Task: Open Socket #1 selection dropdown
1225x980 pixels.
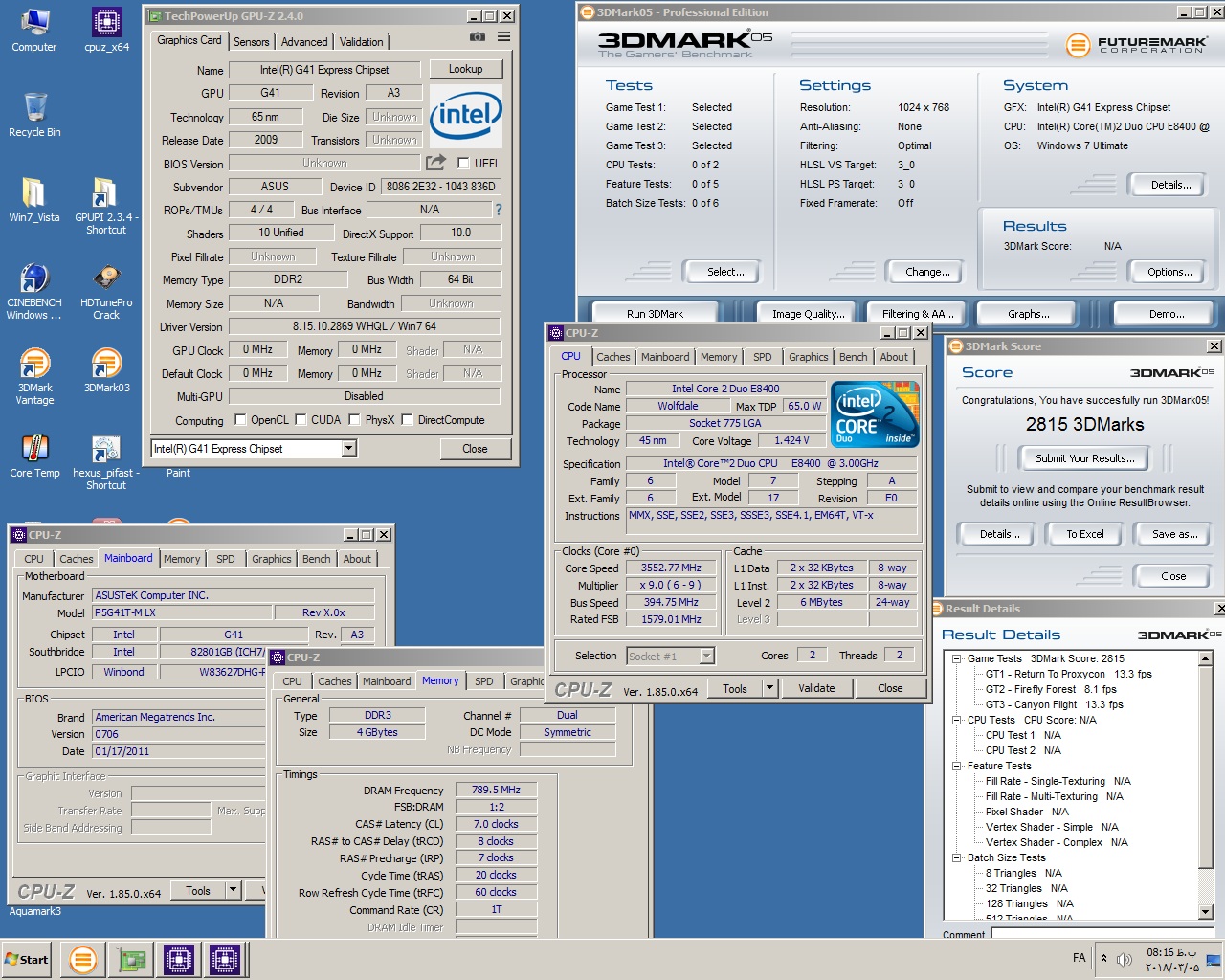Action: click(707, 656)
